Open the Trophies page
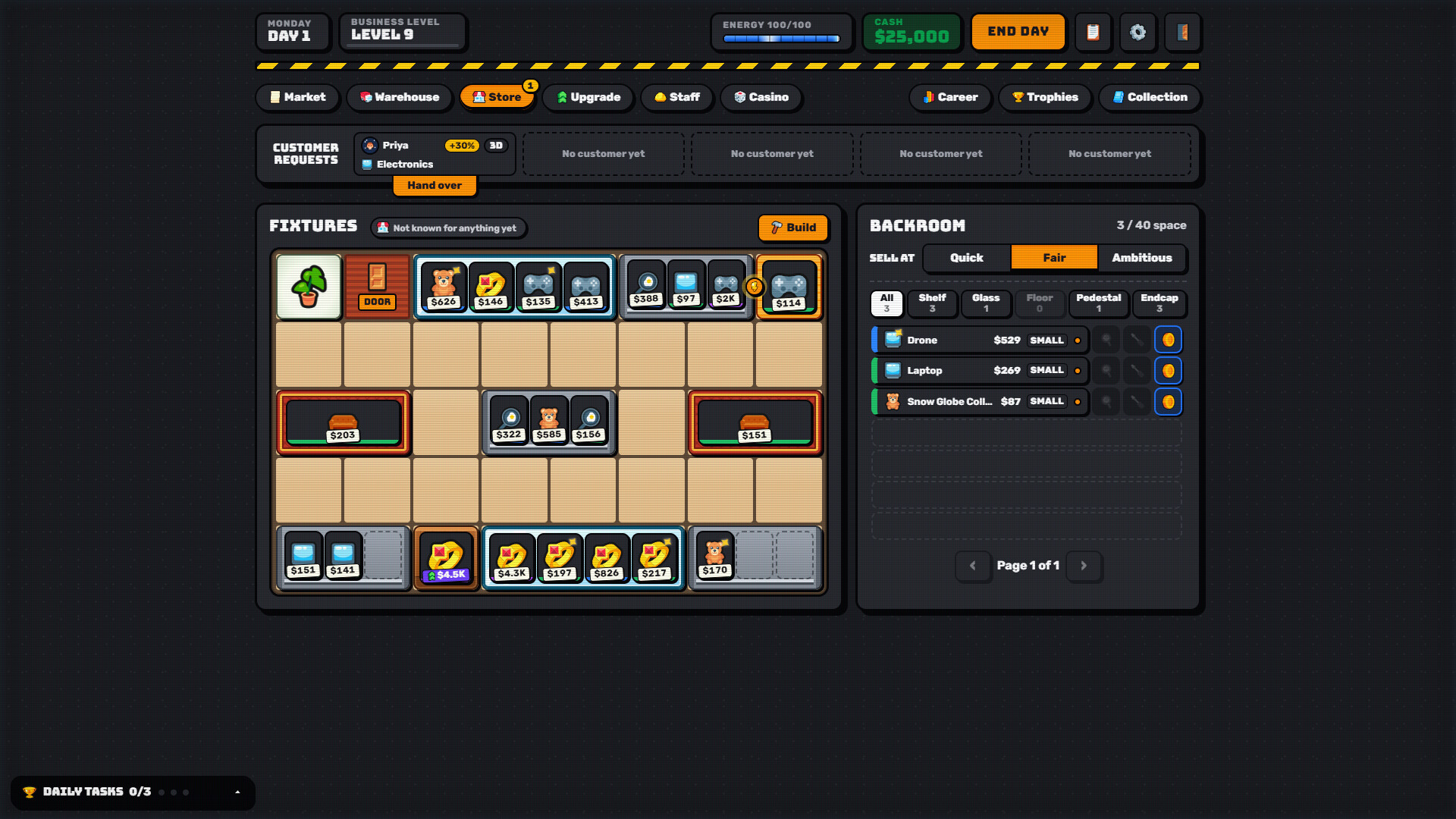 [x=1045, y=97]
